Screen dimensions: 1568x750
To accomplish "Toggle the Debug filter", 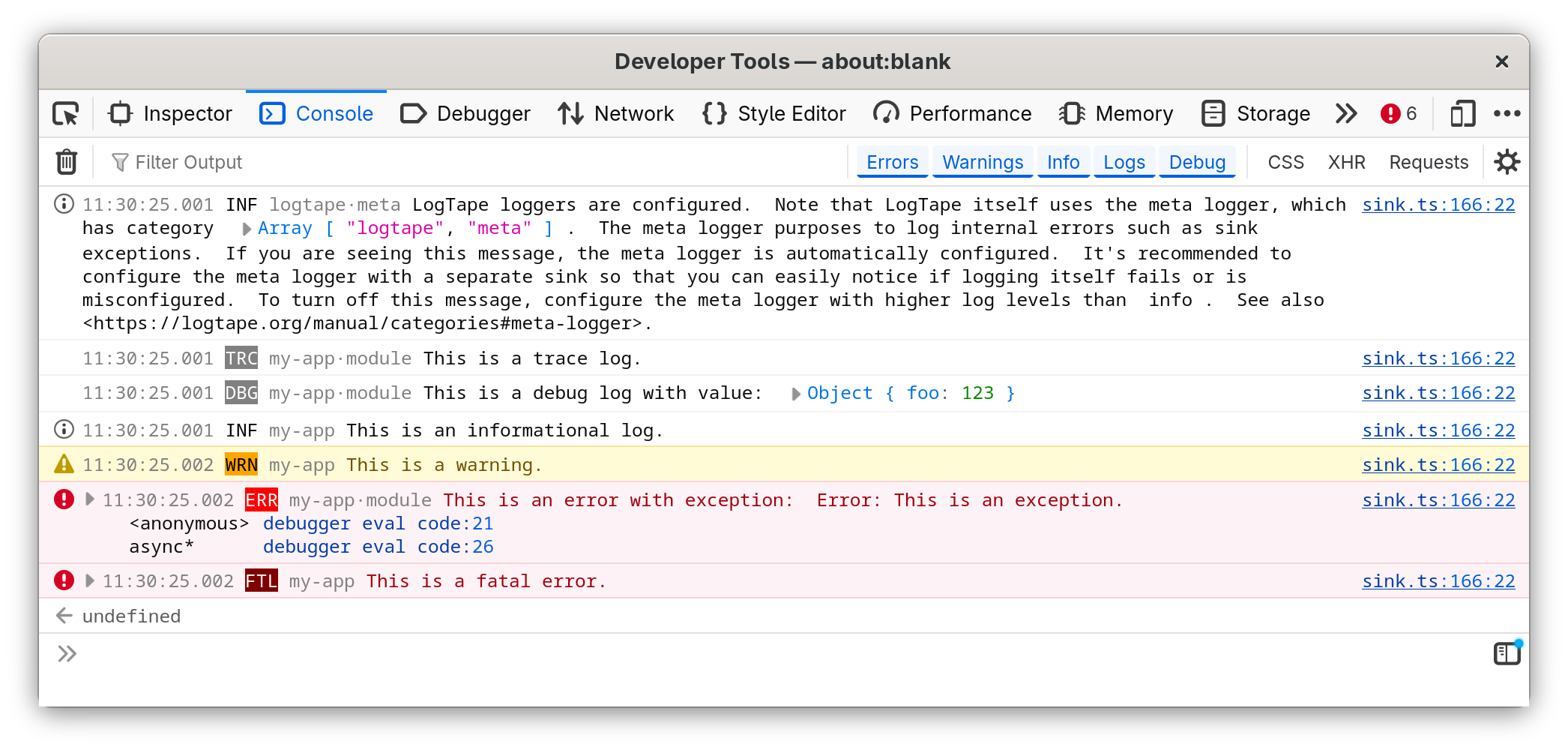I will (x=1197, y=162).
